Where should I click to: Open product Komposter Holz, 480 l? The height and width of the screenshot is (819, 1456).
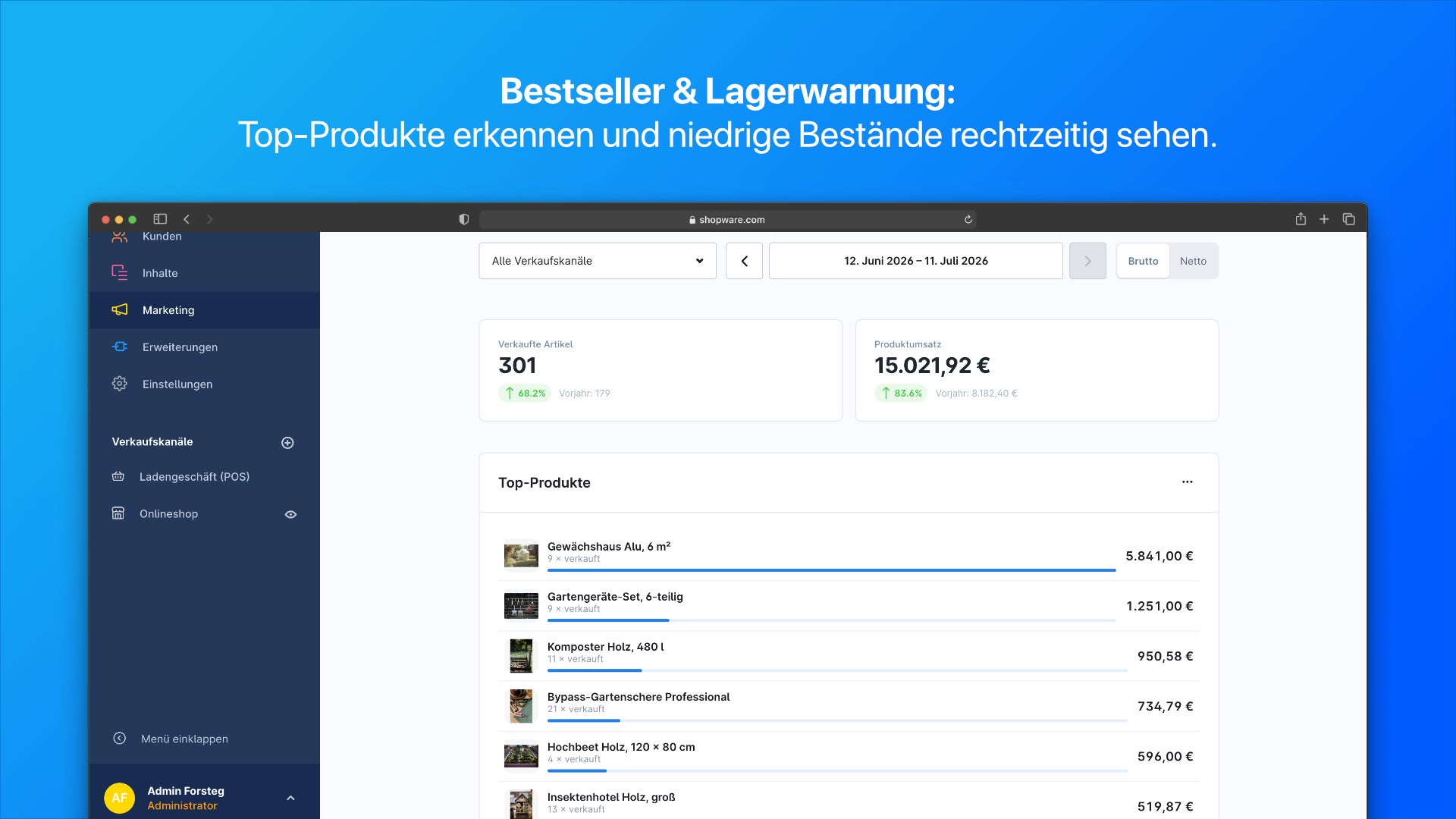point(605,647)
